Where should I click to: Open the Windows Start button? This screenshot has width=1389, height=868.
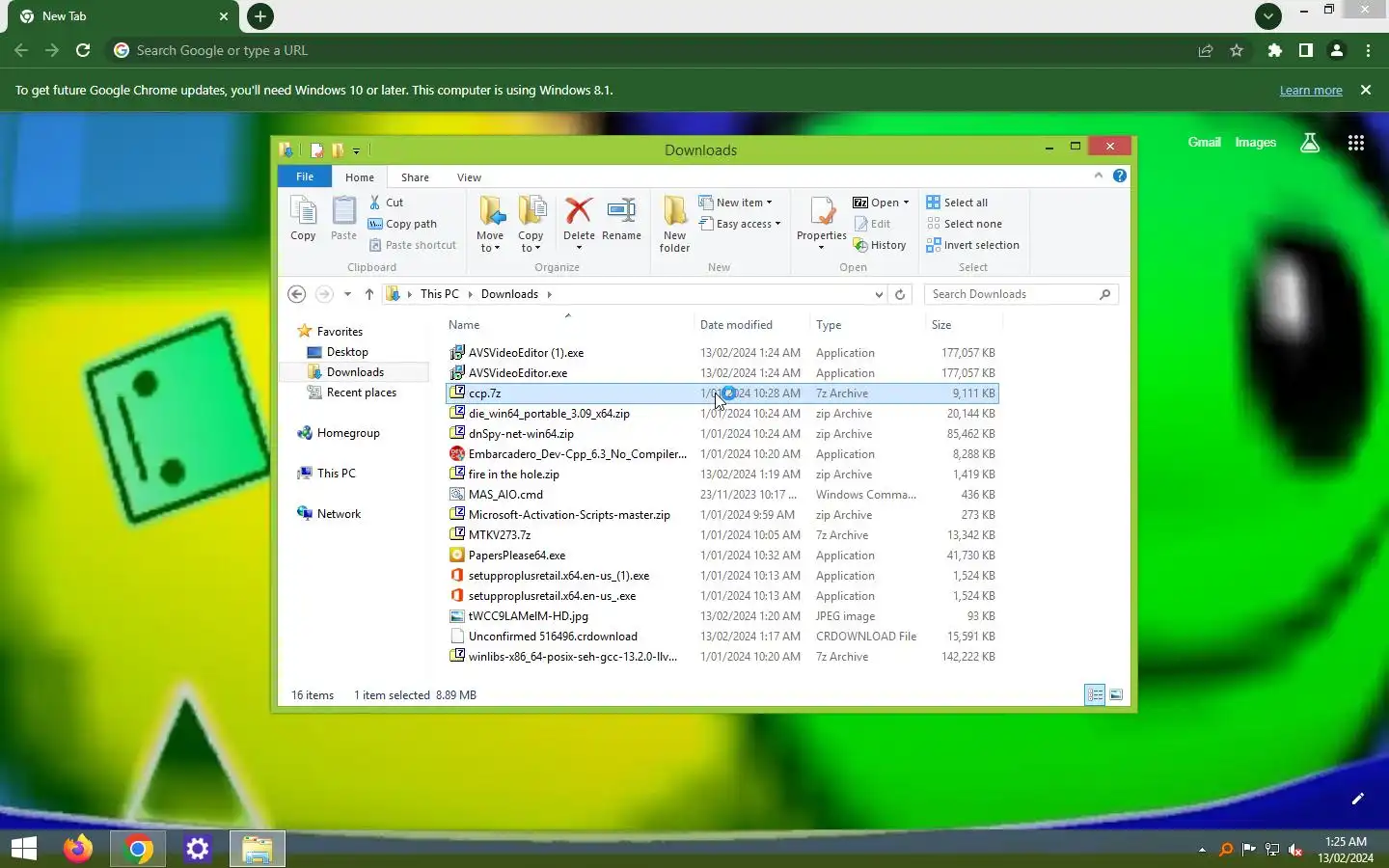(24, 849)
